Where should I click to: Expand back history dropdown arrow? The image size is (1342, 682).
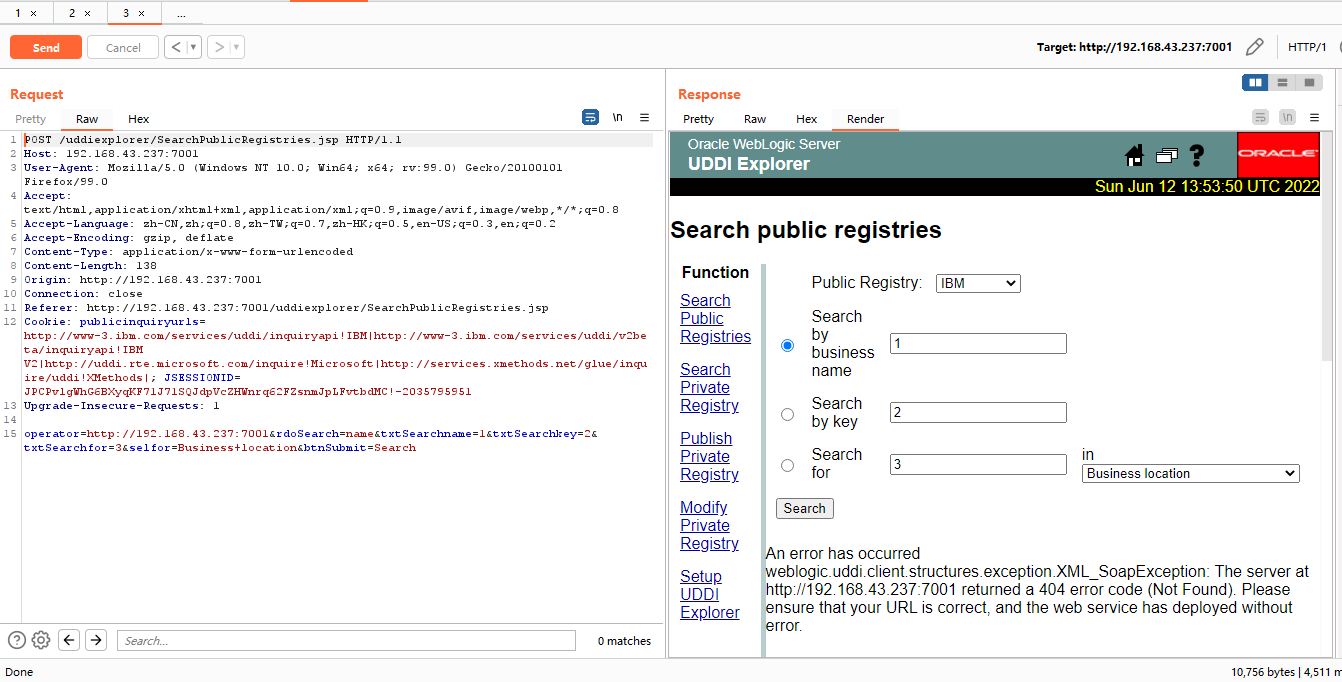pos(193,47)
